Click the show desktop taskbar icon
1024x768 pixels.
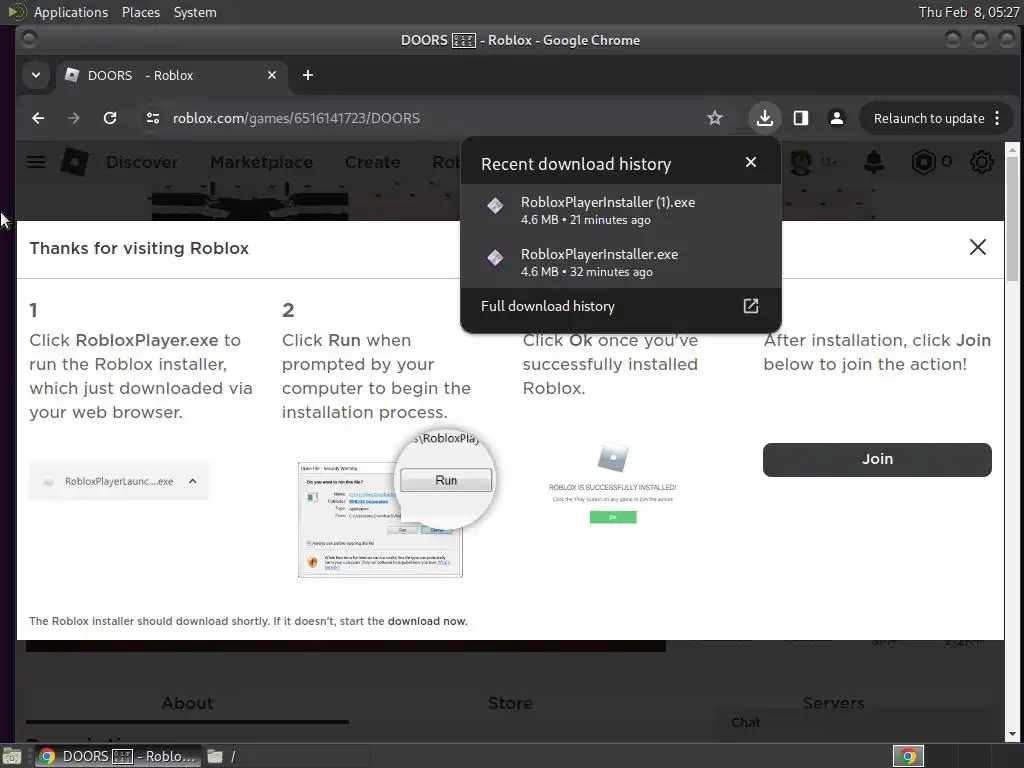(x=12, y=756)
